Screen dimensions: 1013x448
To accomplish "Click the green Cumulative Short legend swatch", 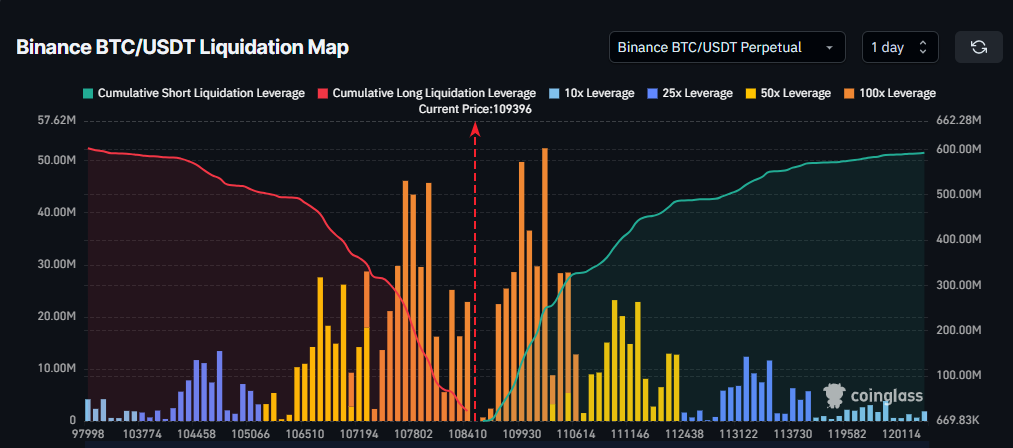I will pyautogui.click(x=89, y=93).
